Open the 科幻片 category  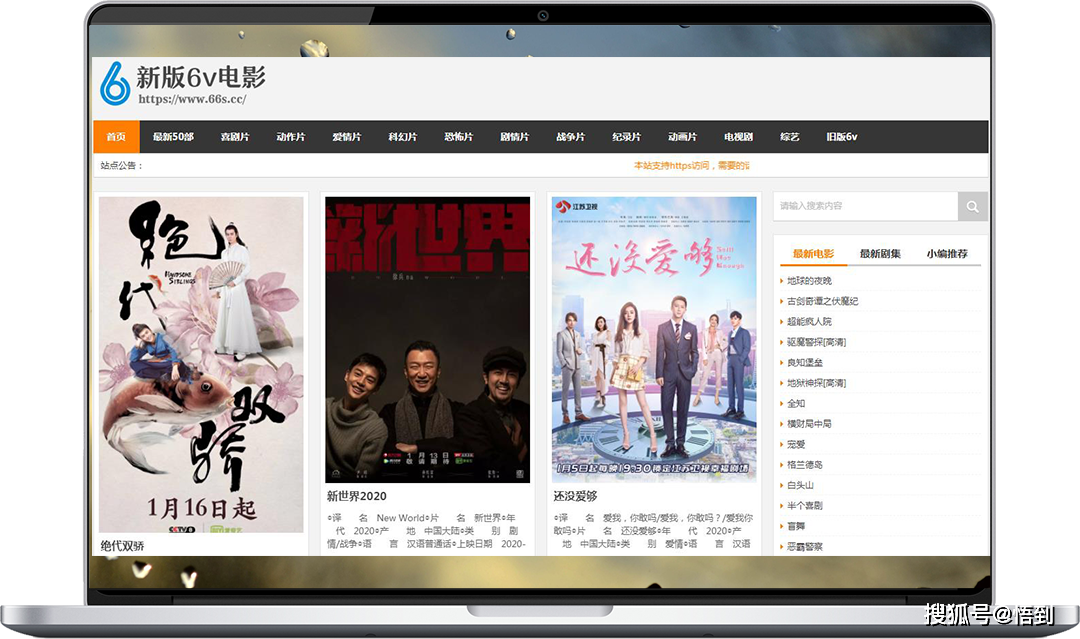tap(402, 137)
